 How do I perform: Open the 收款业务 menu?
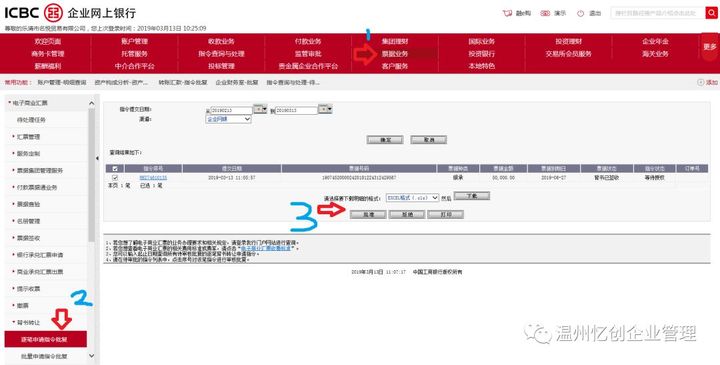pyautogui.click(x=221, y=41)
